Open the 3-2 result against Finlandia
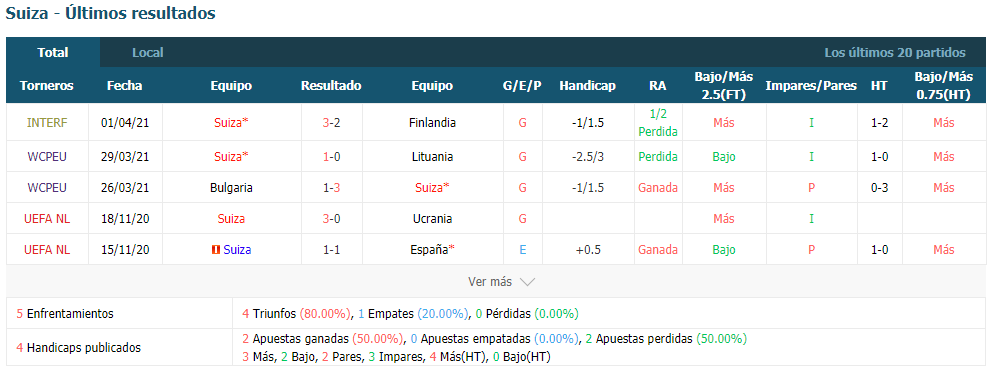 coord(331,123)
